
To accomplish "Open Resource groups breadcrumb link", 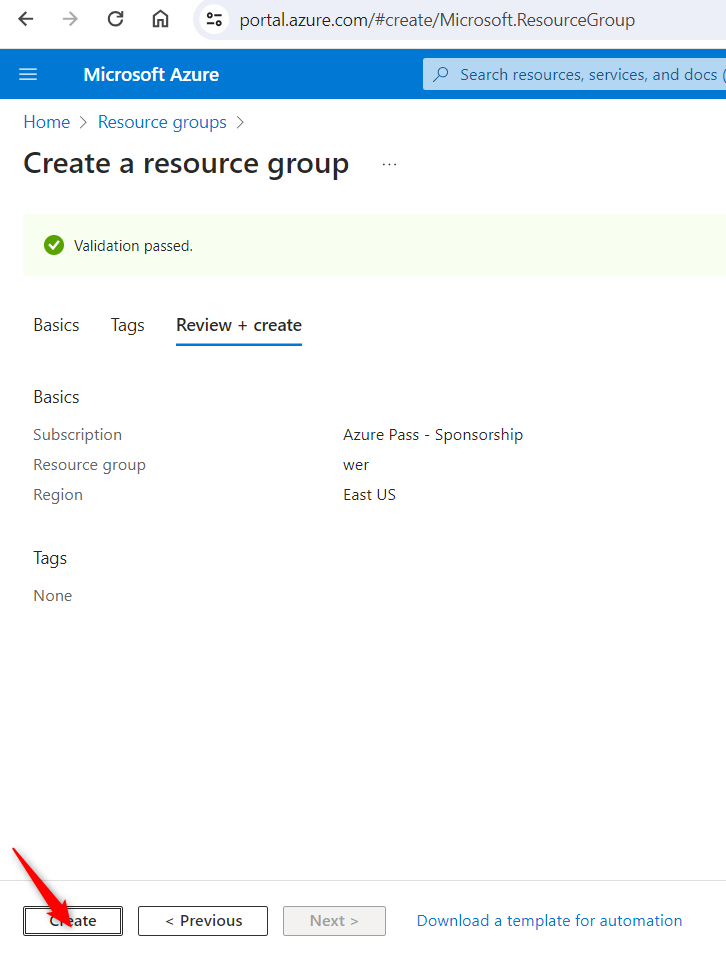I will [x=162, y=122].
